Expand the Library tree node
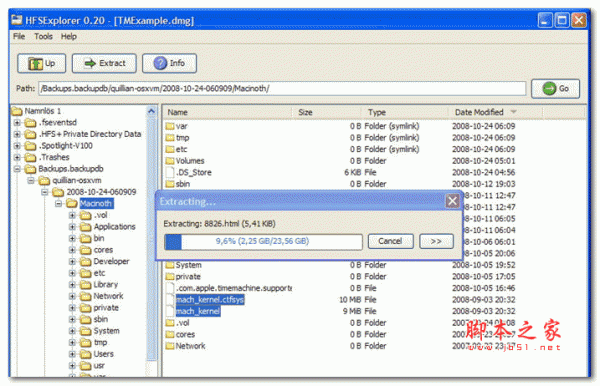The width and height of the screenshot is (600, 386). tap(72, 285)
